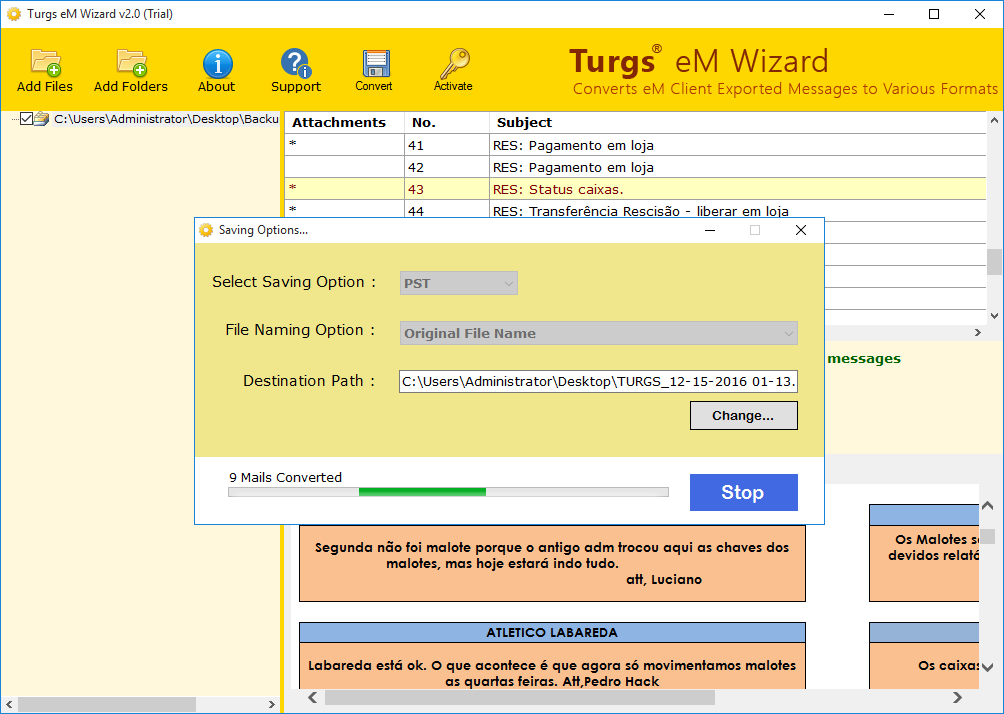Click the preview pane horizontal scrollbar thumb

(520, 697)
